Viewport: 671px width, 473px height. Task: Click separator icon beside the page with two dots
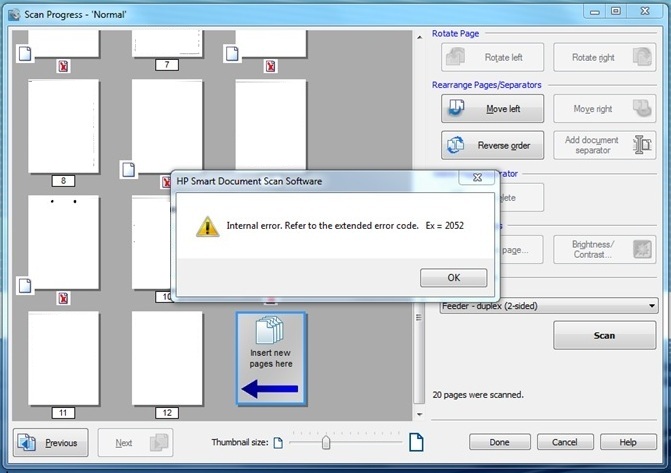tap(25, 286)
